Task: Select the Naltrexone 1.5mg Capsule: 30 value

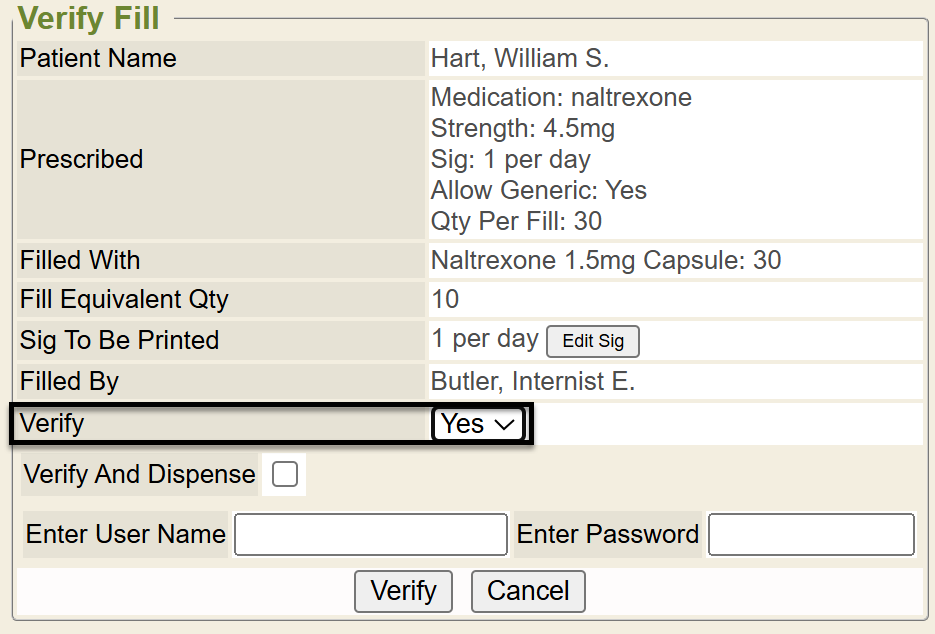Action: pyautogui.click(x=606, y=261)
